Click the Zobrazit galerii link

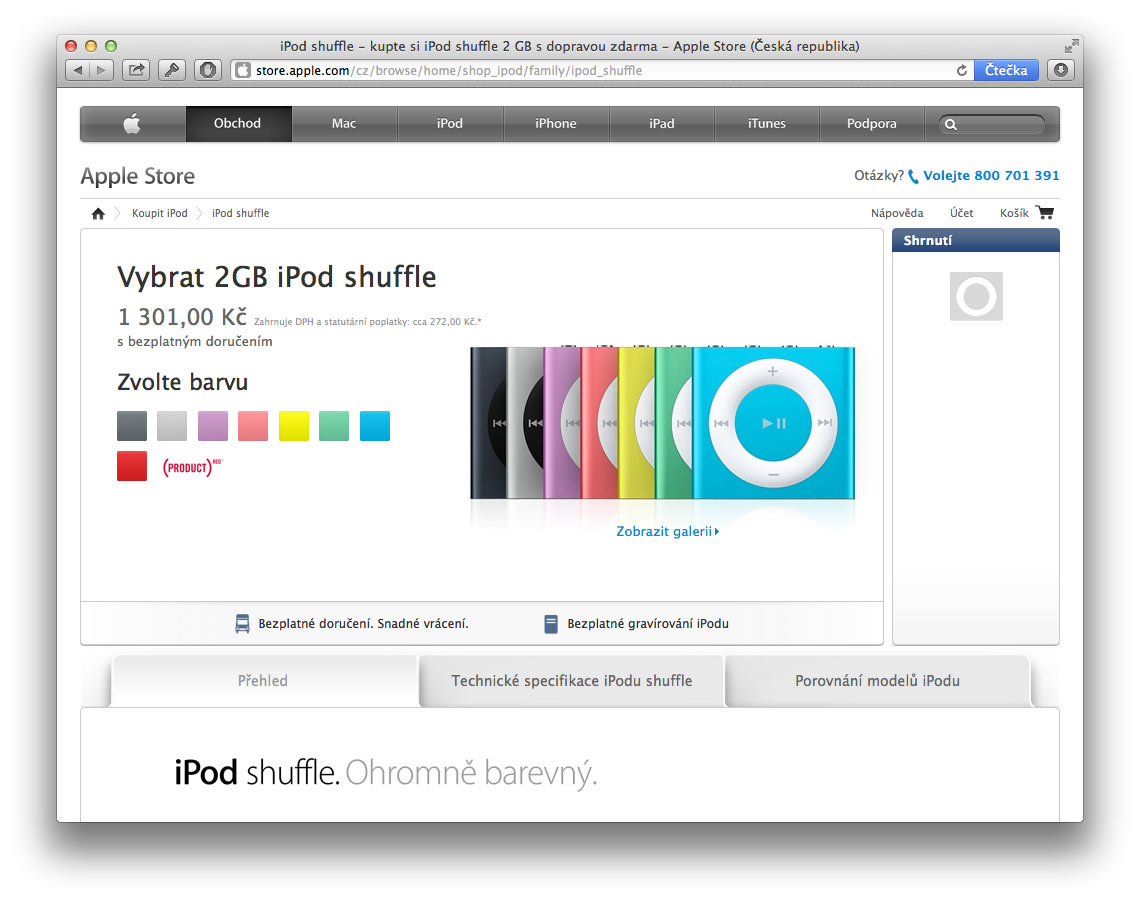pos(667,532)
